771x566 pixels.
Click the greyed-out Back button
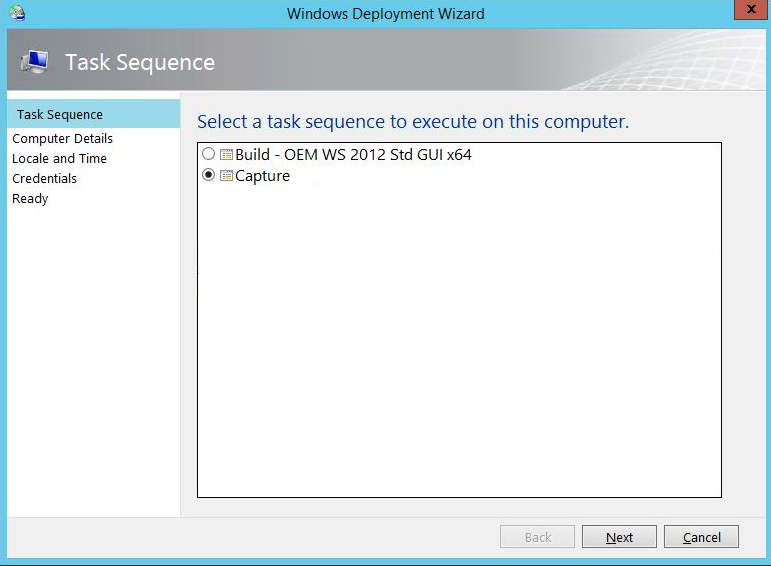point(538,537)
